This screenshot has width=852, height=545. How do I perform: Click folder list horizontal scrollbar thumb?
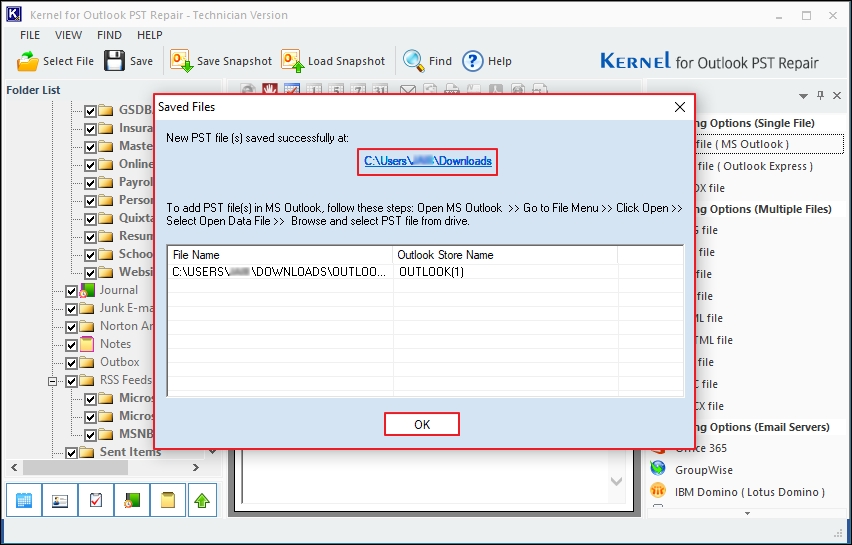coord(76,467)
